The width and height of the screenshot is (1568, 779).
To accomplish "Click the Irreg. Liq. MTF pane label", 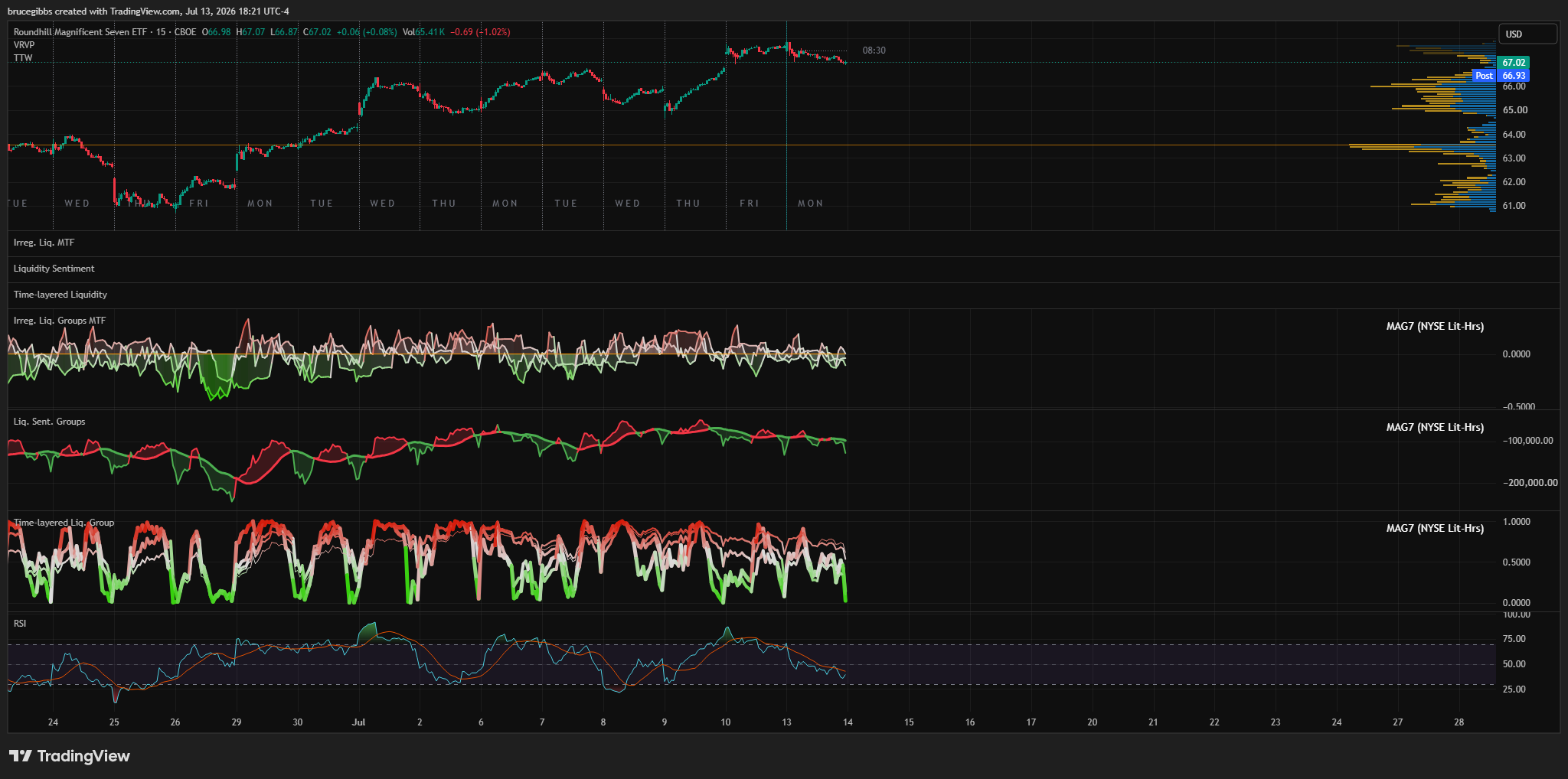I will [44, 243].
